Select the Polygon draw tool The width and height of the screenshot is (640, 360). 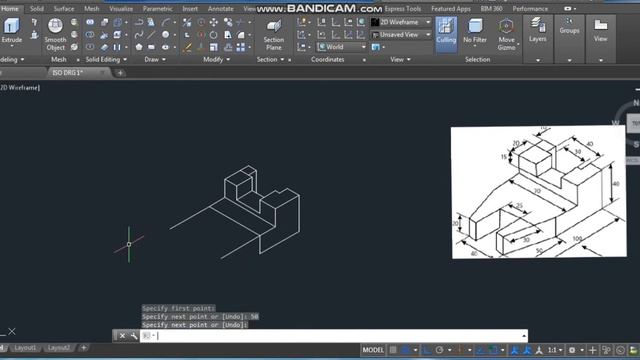139,47
